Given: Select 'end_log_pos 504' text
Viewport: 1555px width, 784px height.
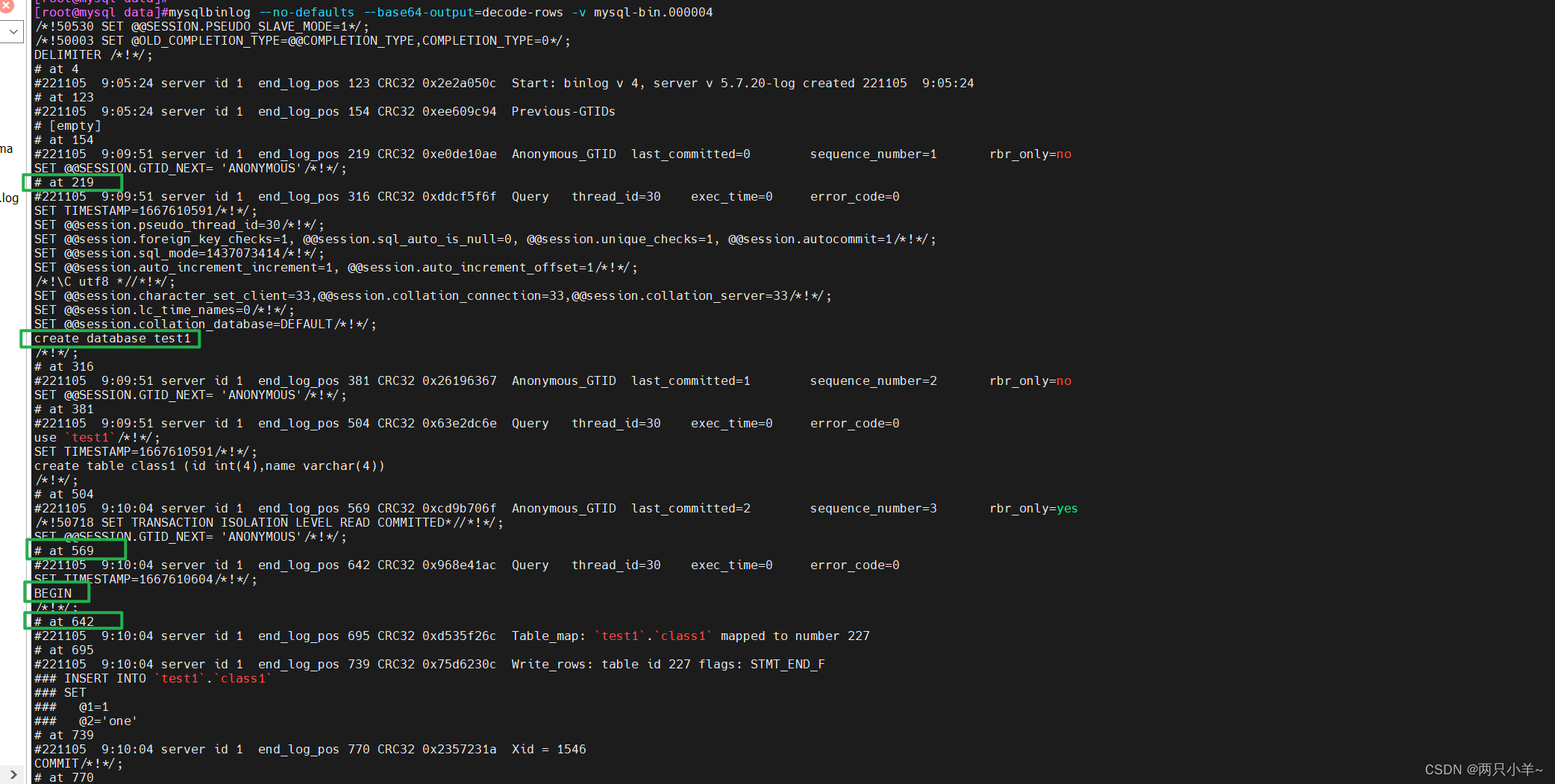Looking at the screenshot, I should tap(314, 424).
